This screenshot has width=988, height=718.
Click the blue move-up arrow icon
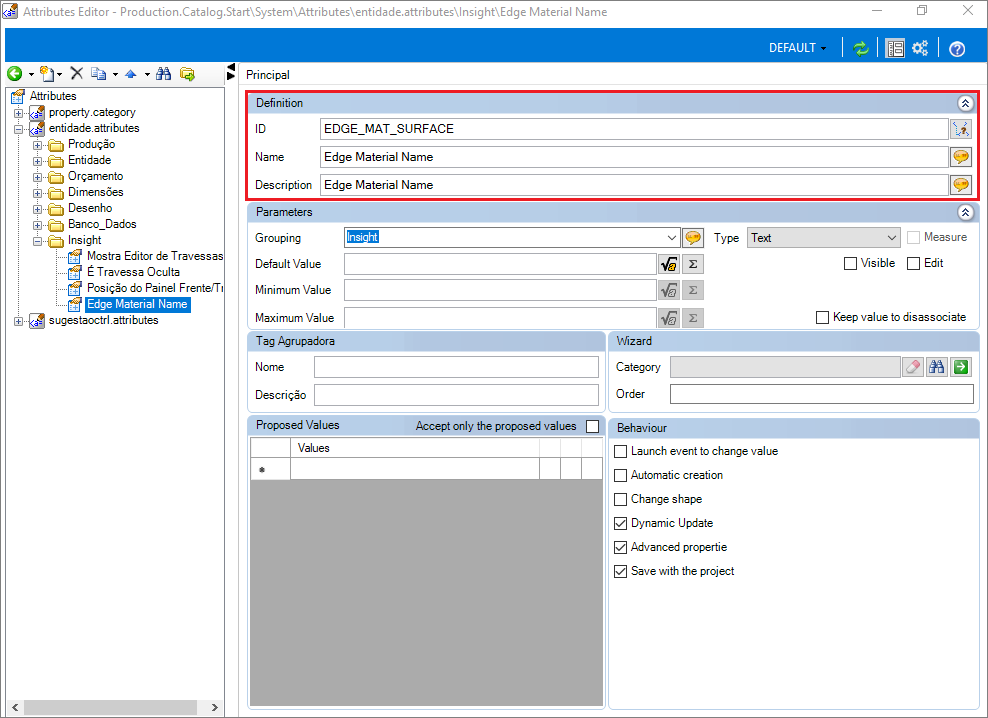[x=131, y=74]
